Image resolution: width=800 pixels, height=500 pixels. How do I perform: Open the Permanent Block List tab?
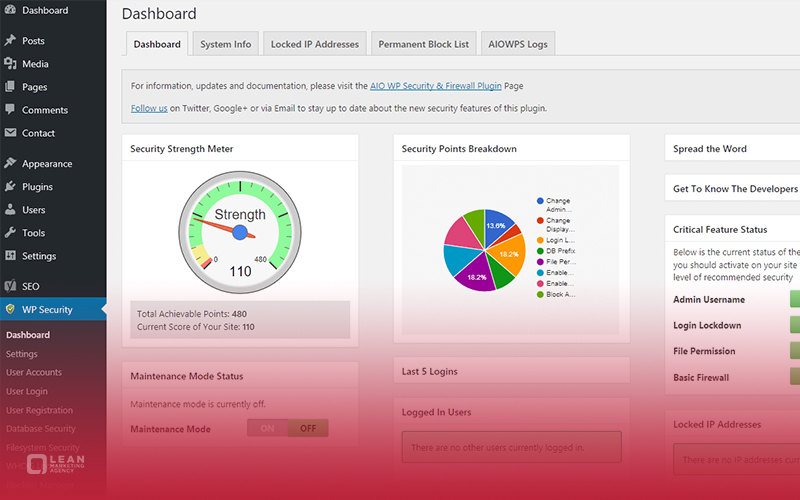pyautogui.click(x=423, y=44)
